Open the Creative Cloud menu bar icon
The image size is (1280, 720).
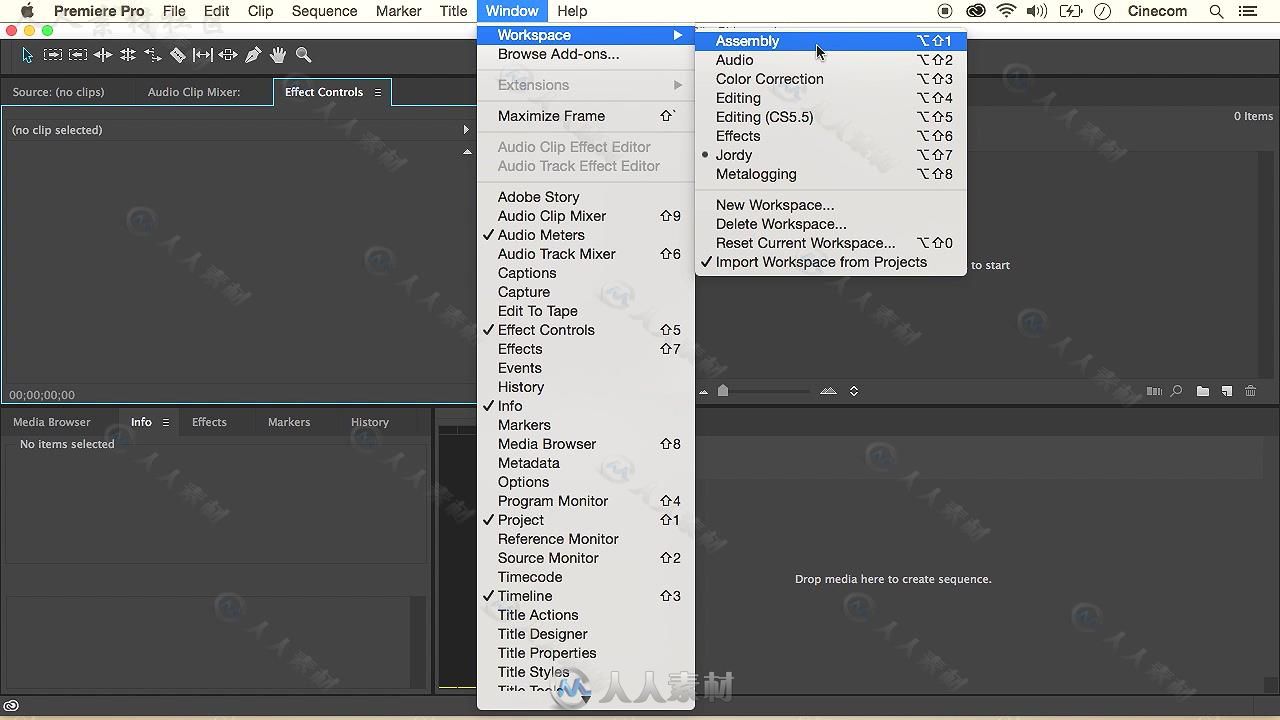coord(976,11)
